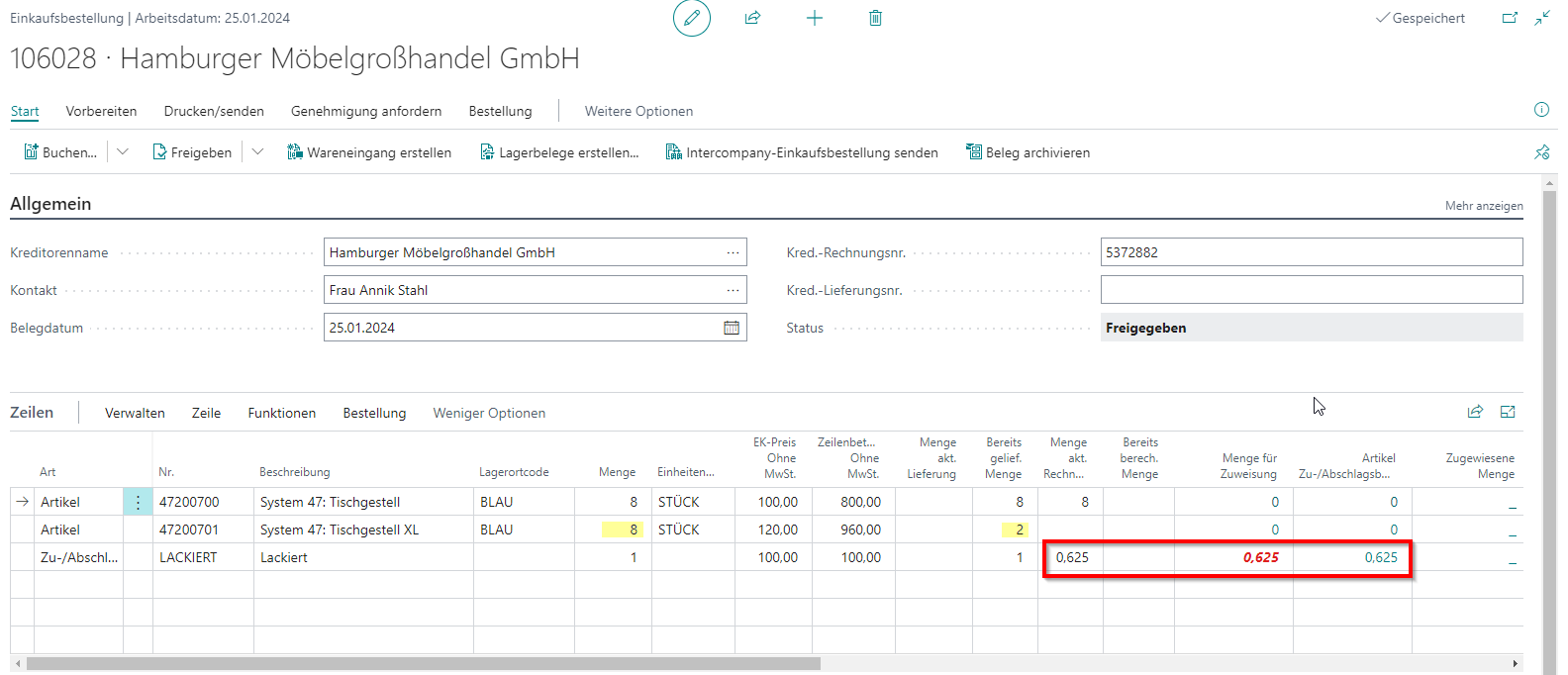Click Buchen... posting action
The image size is (1568, 675).
[60, 152]
